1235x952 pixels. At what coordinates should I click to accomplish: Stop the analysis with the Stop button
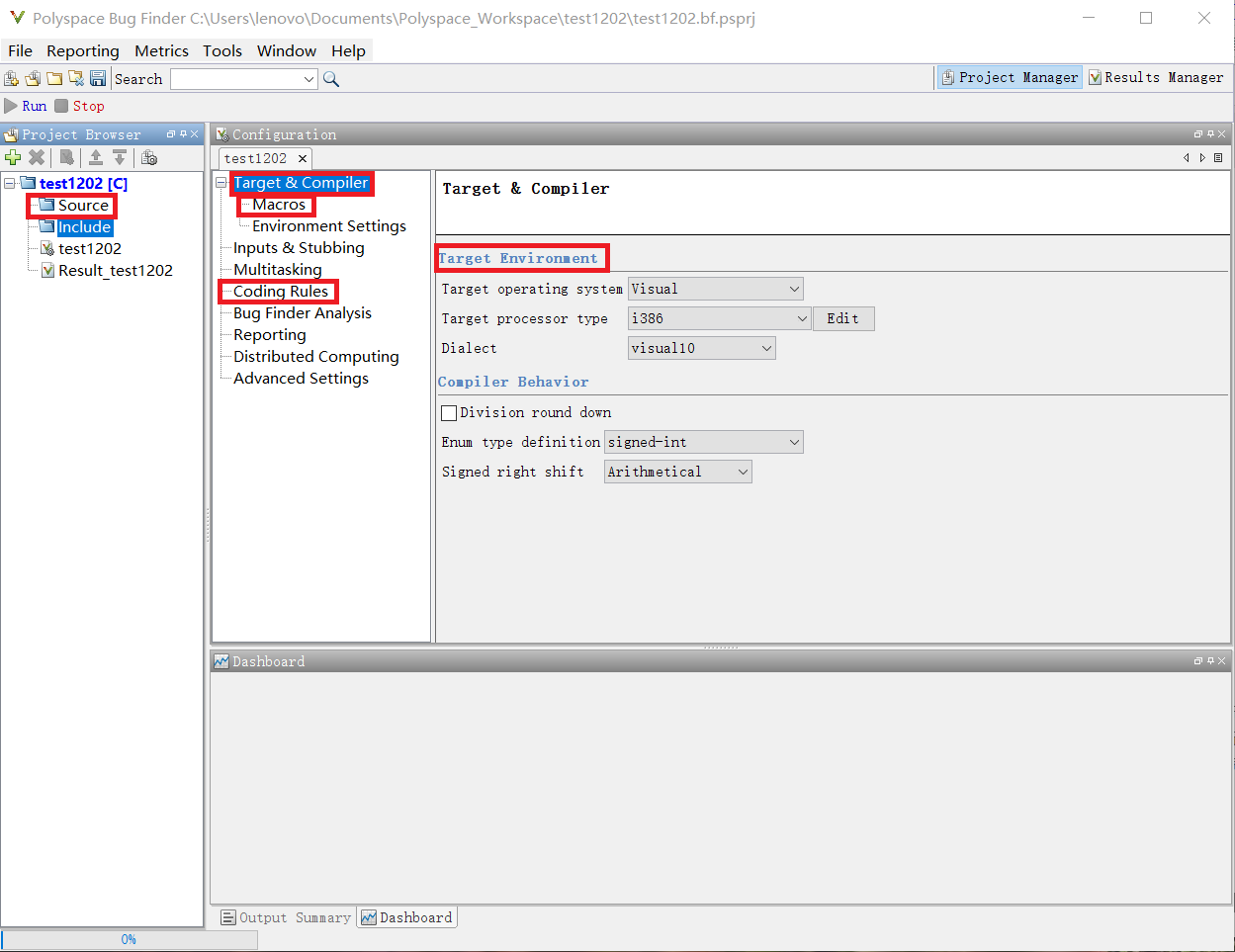point(79,106)
